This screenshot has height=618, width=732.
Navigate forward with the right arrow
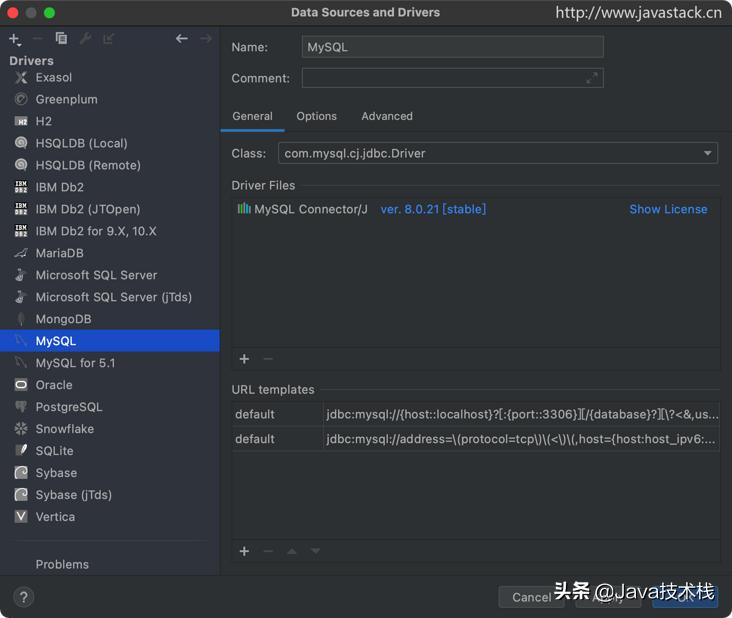pos(205,38)
